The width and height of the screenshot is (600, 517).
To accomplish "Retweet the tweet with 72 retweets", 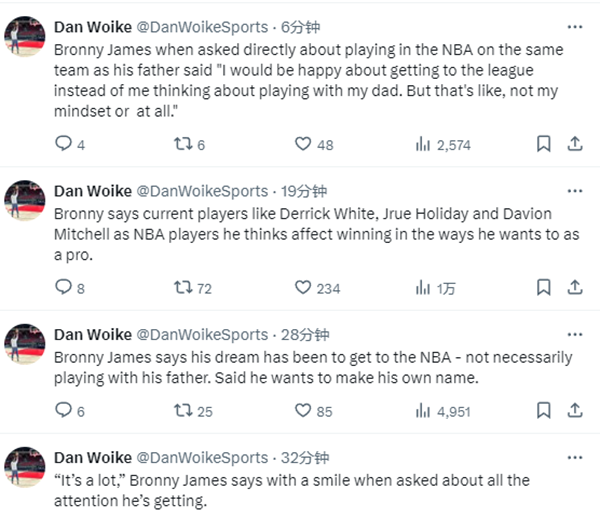I will pos(182,288).
